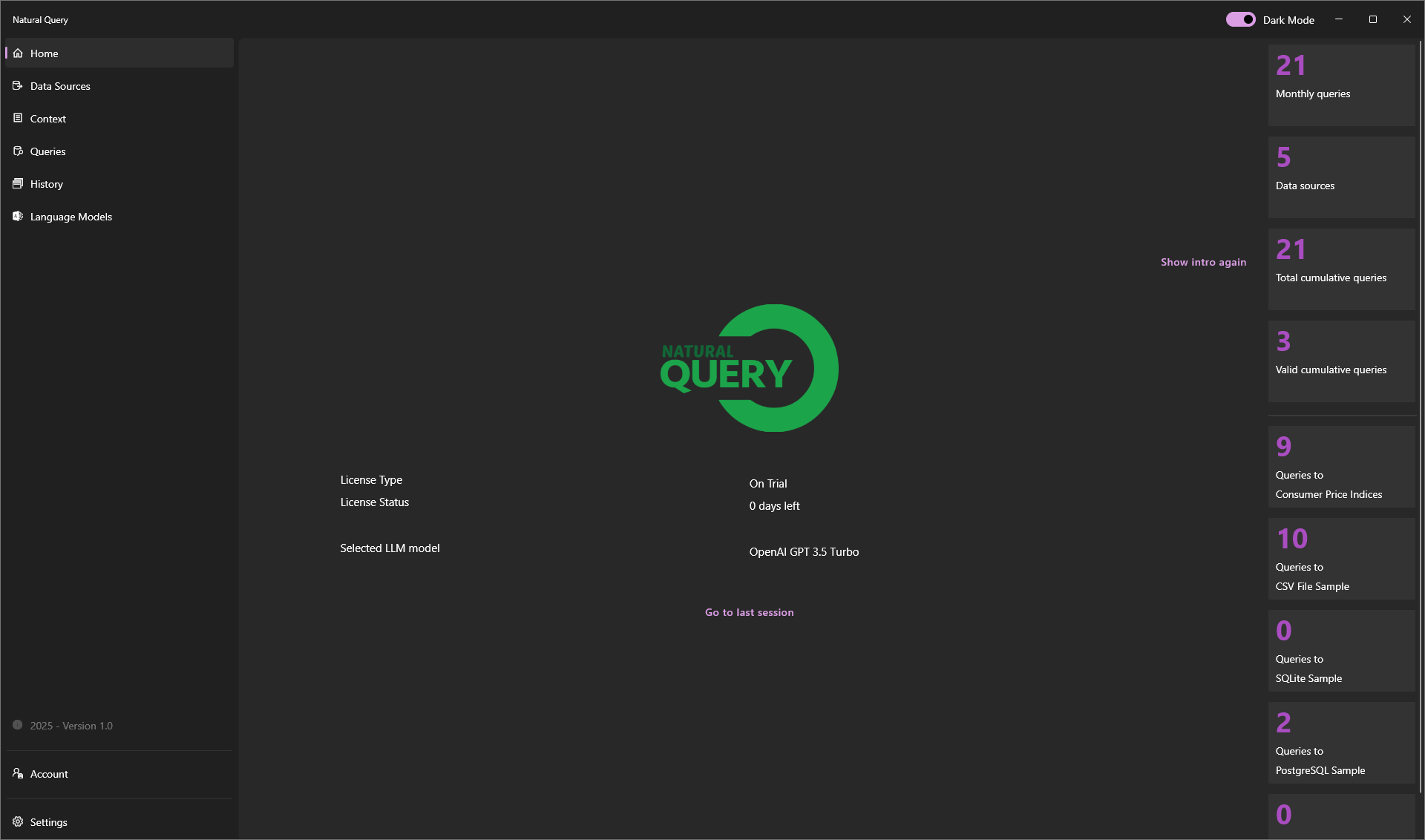Click the Consumer Price Indices queries card

pyautogui.click(x=1340, y=467)
